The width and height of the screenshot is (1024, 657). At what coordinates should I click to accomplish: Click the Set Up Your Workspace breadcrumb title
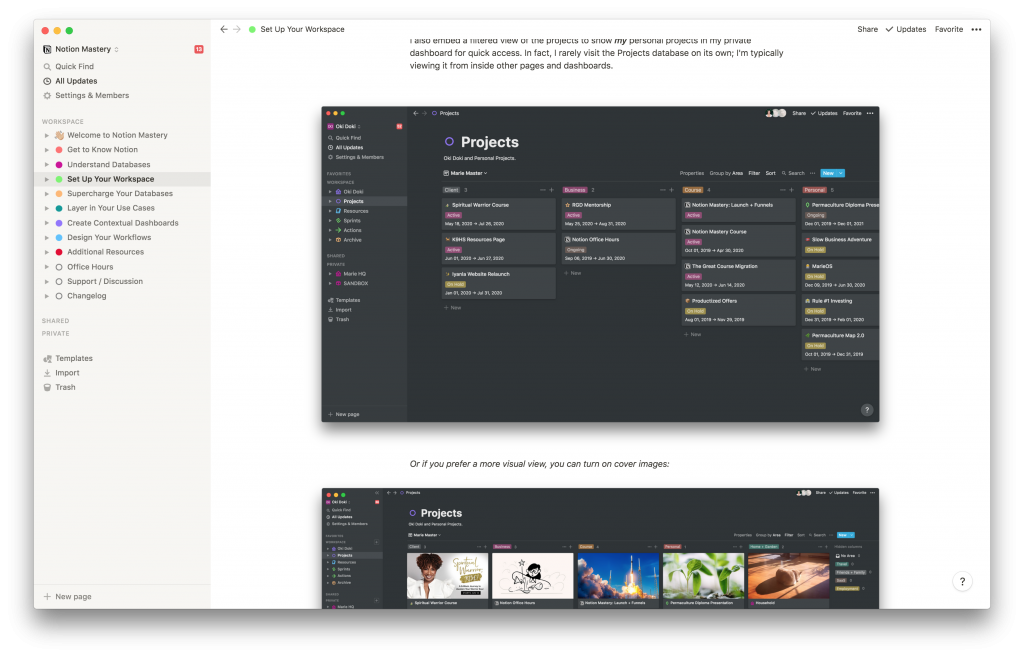click(302, 29)
